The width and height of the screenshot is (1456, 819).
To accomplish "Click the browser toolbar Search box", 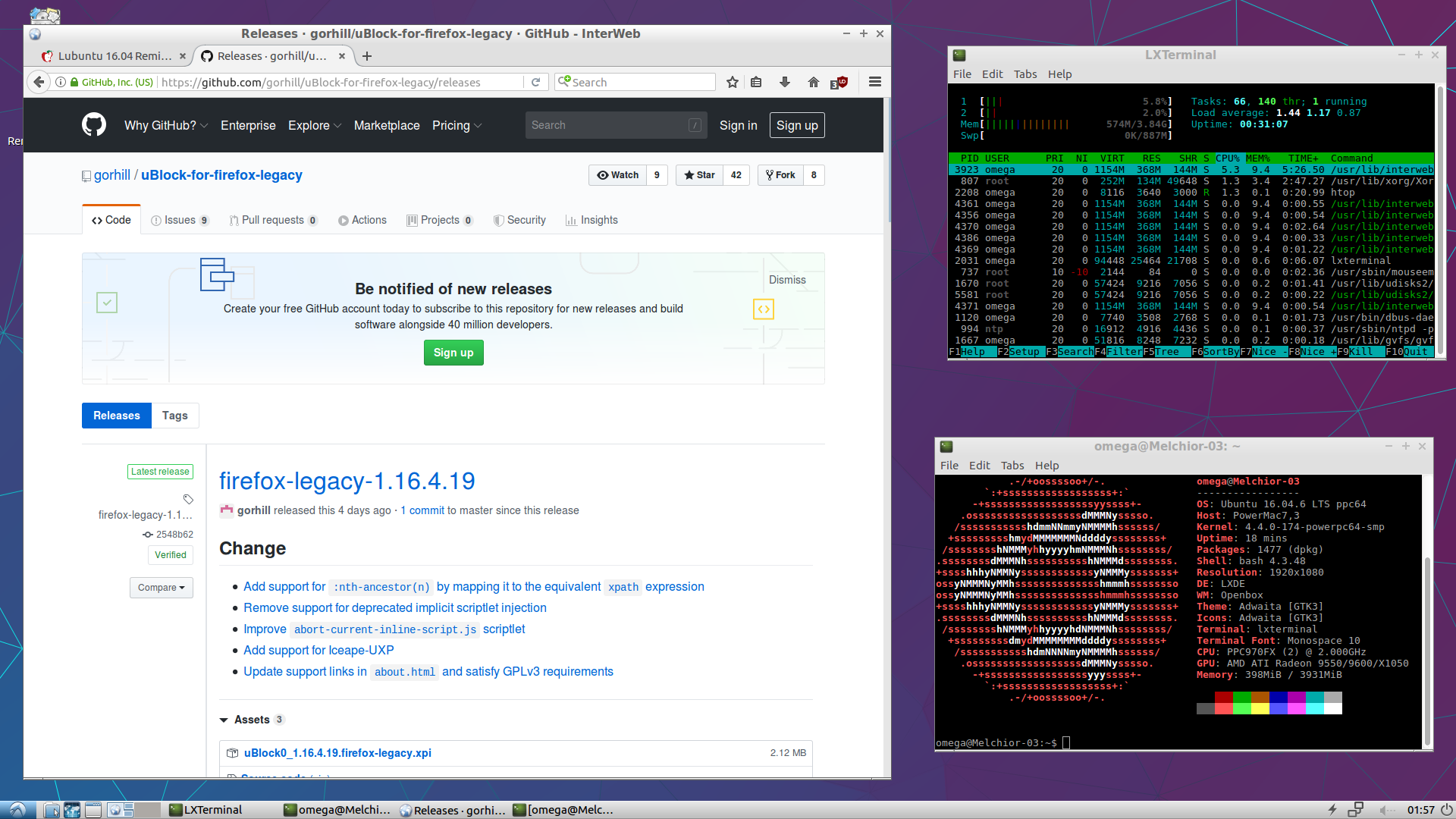I will (635, 82).
